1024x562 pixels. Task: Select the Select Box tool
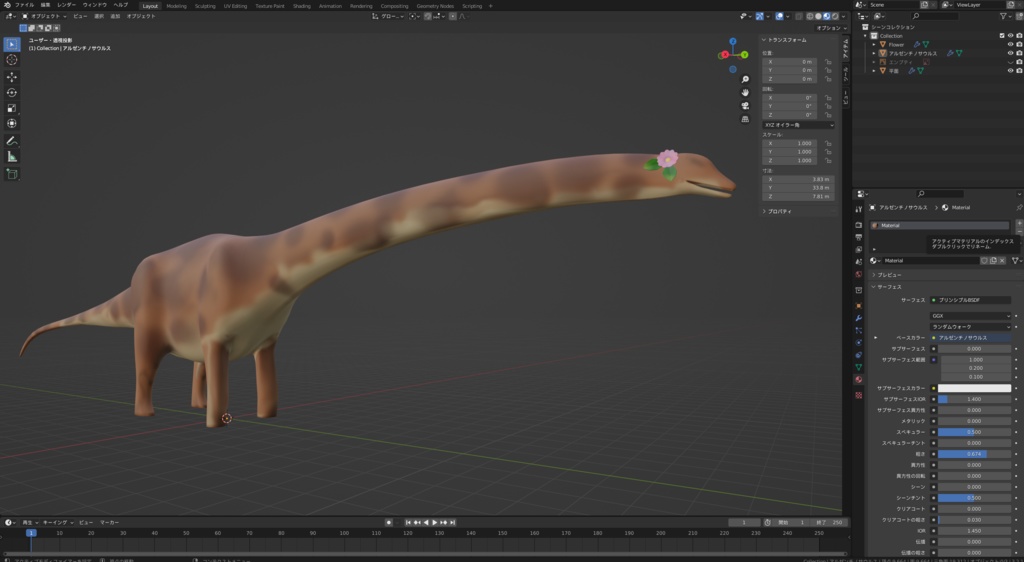click(x=12, y=44)
